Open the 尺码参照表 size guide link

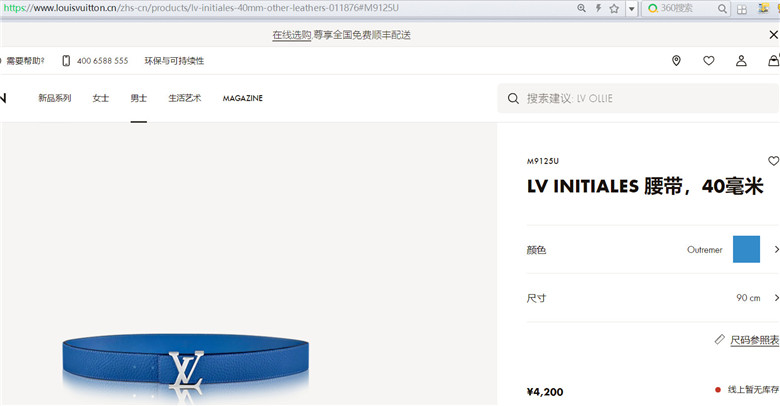(754, 340)
